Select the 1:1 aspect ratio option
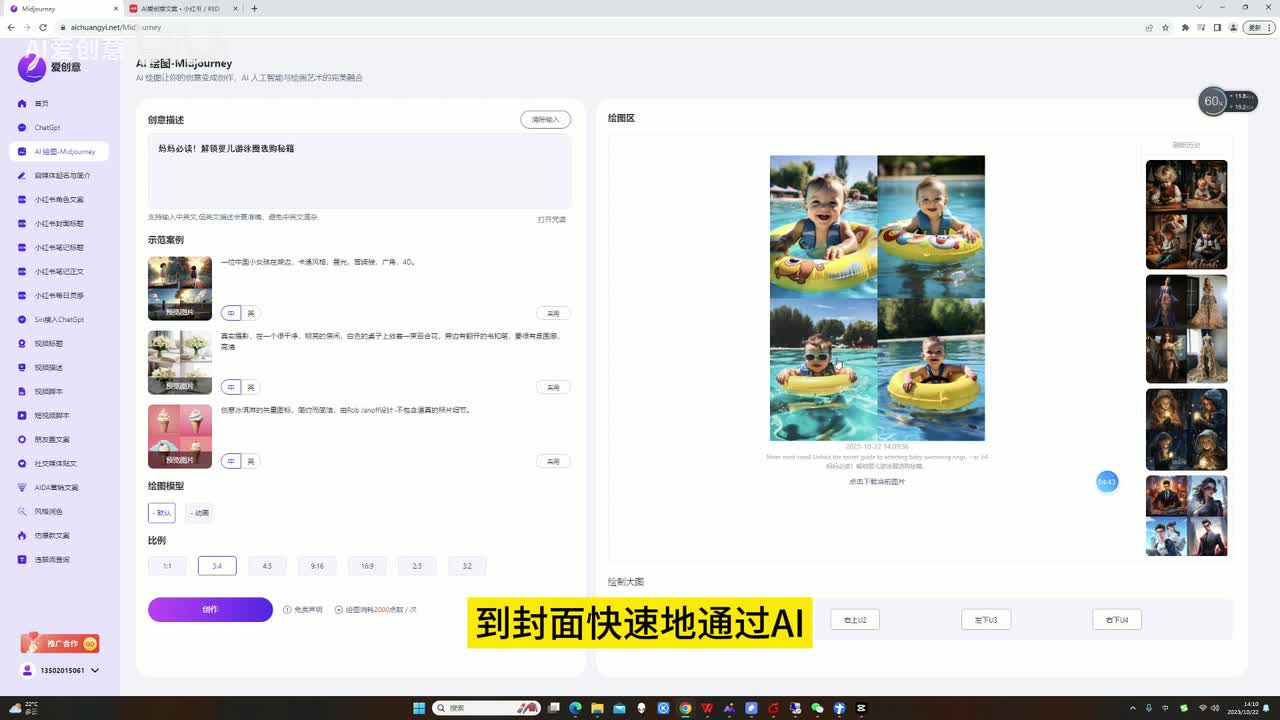 tap(167, 566)
